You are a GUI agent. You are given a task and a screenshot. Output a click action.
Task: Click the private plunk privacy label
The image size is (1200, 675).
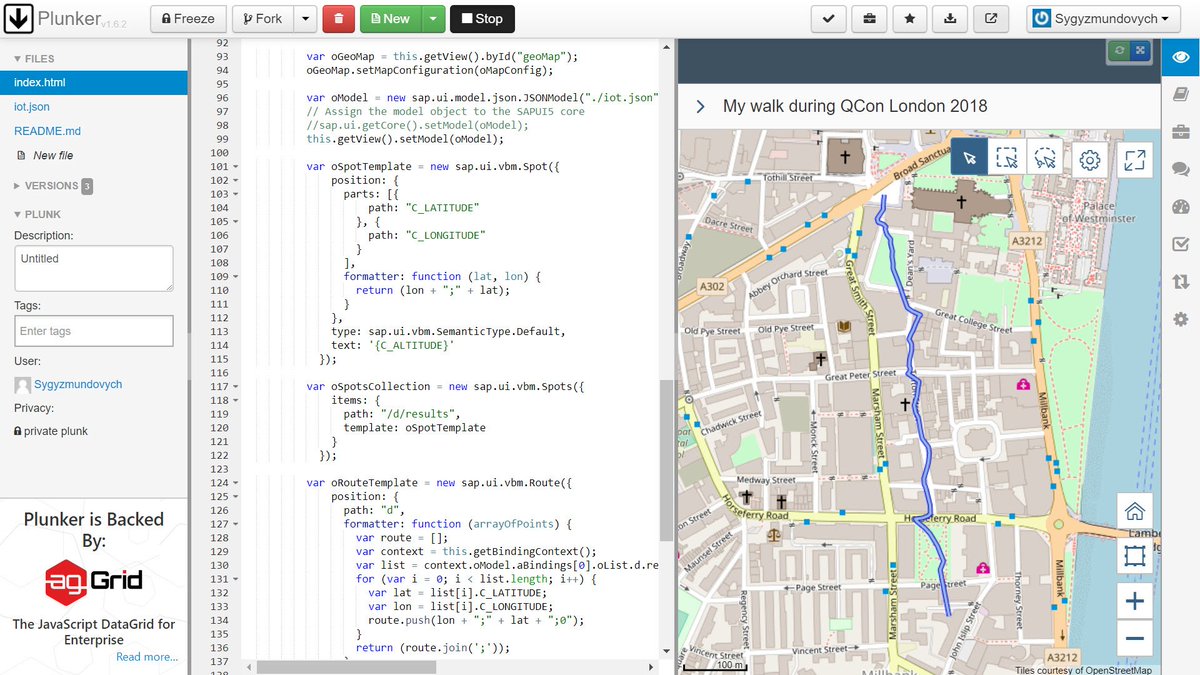click(51, 431)
